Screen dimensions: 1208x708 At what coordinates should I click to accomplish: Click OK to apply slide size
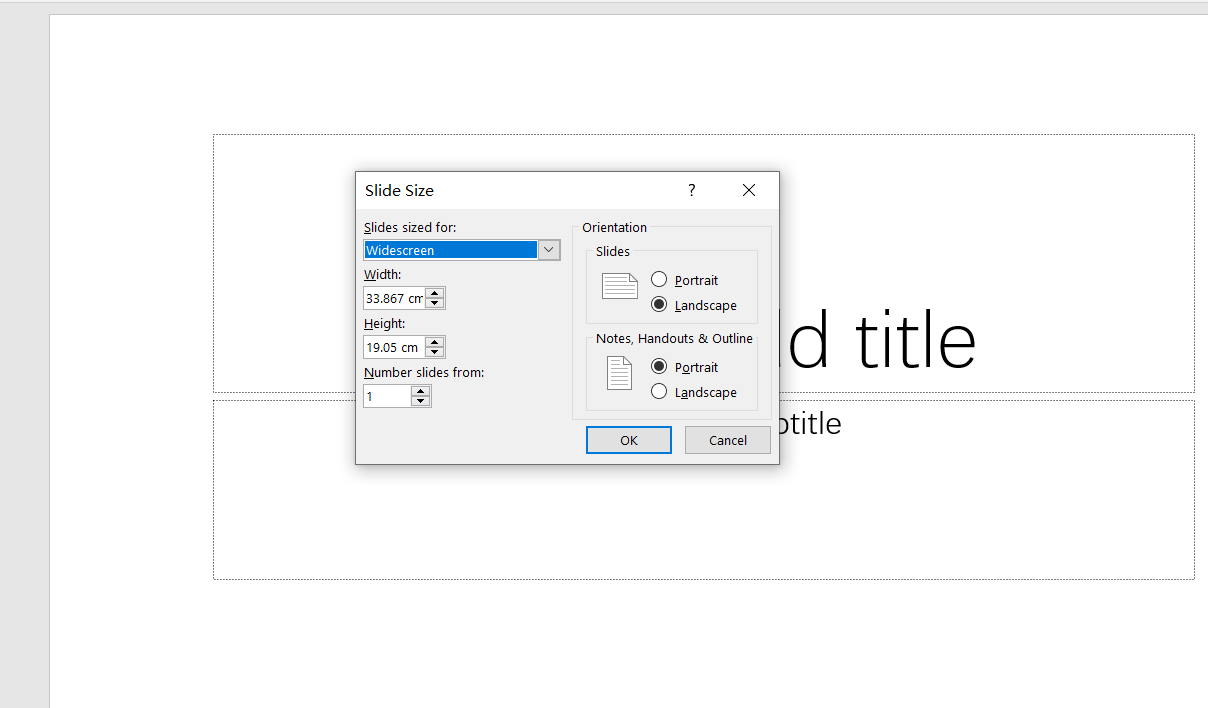(x=628, y=439)
